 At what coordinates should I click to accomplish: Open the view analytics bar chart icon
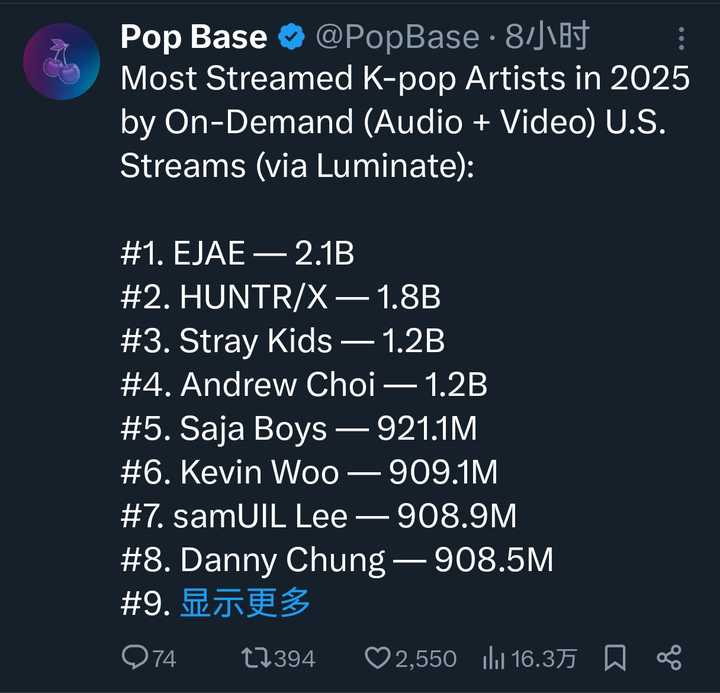[493, 657]
